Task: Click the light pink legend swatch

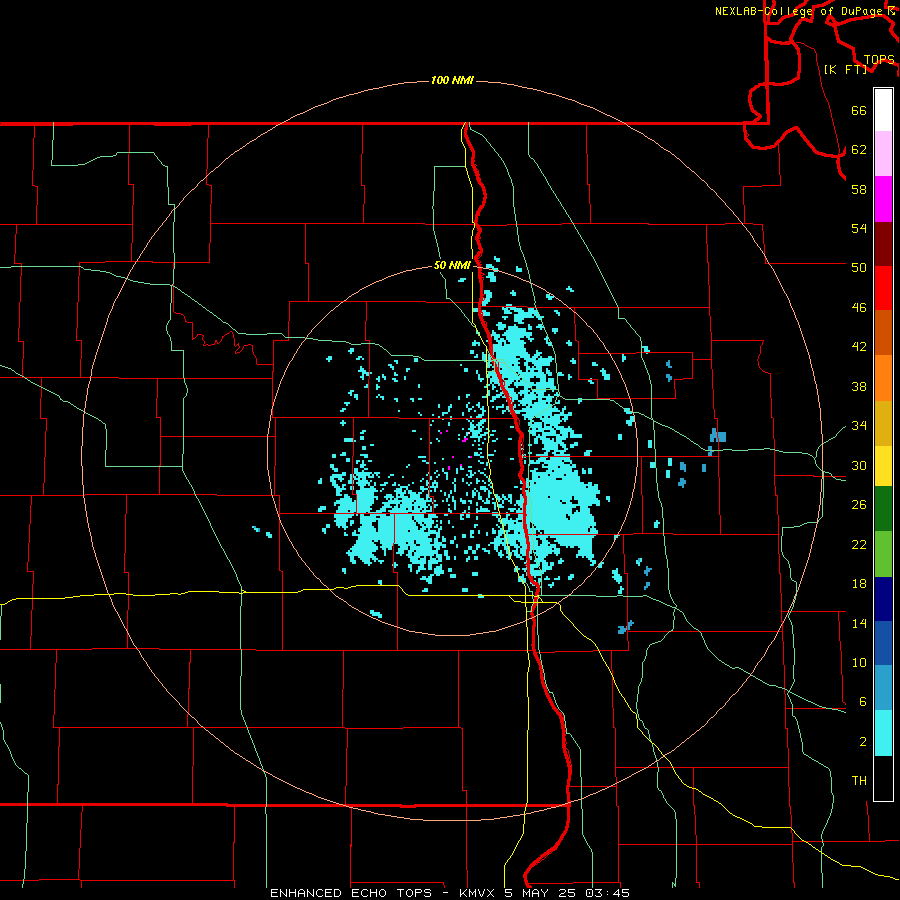Action: [x=883, y=153]
